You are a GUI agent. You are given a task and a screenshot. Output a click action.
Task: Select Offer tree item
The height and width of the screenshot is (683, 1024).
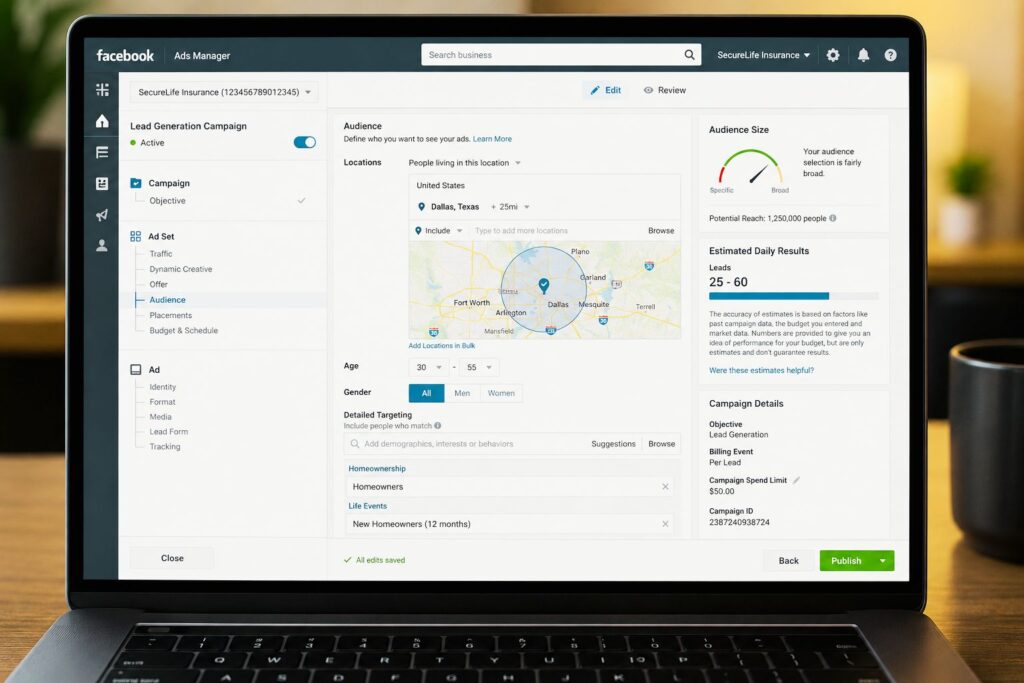[158, 284]
